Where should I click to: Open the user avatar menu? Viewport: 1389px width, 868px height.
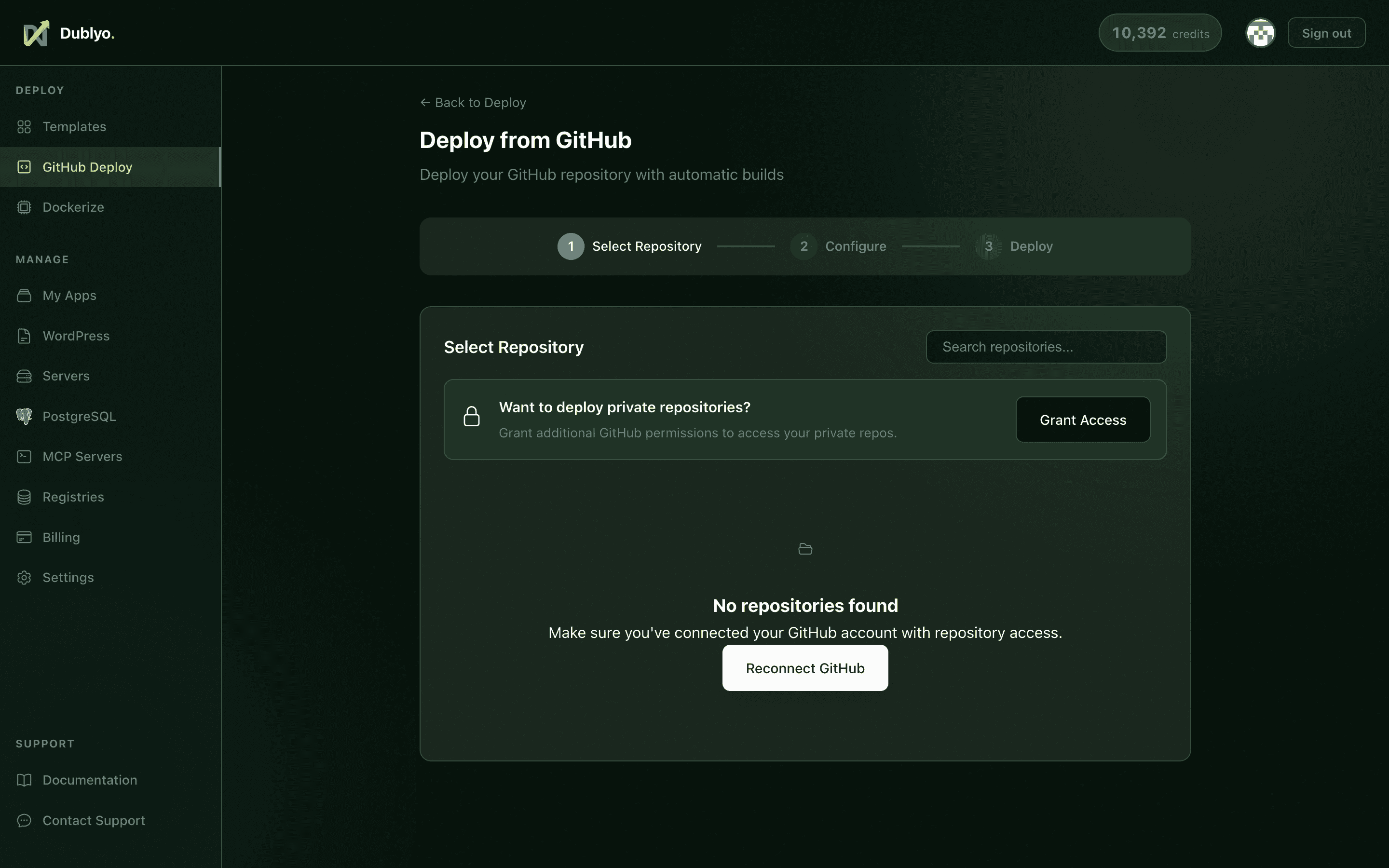[1260, 33]
